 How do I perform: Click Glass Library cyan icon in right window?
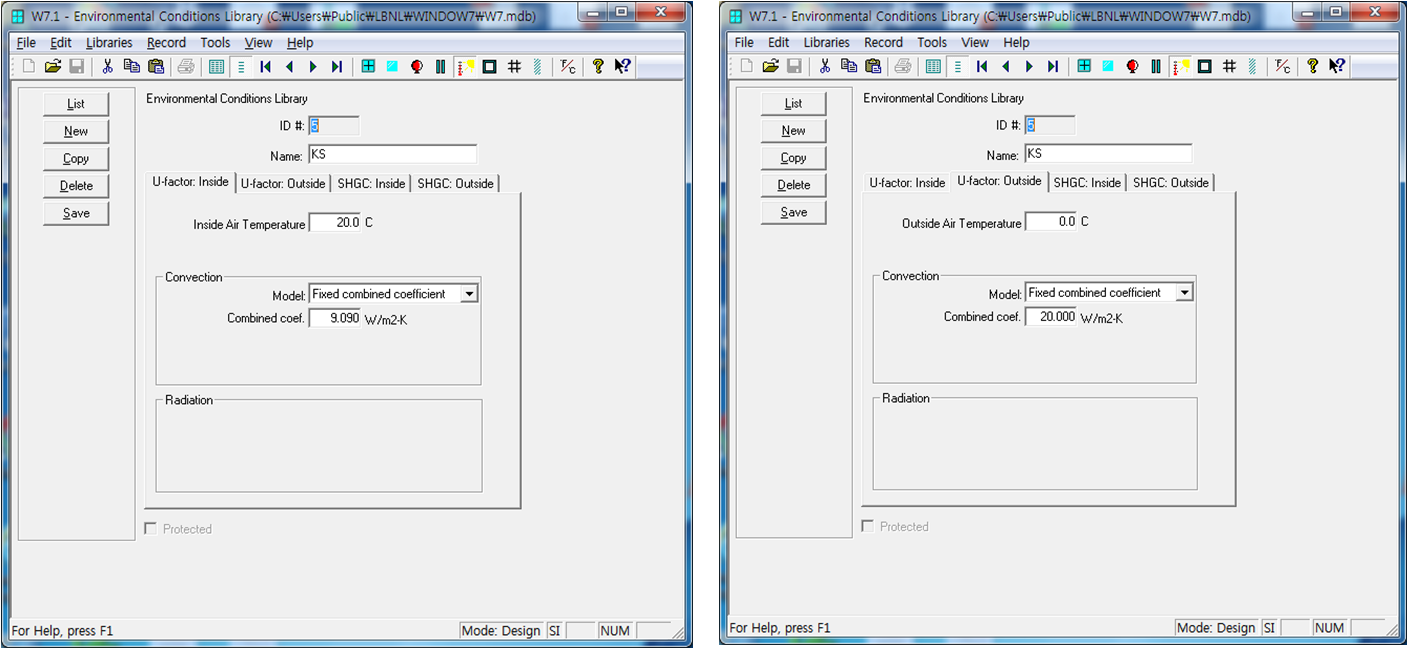click(x=1108, y=67)
